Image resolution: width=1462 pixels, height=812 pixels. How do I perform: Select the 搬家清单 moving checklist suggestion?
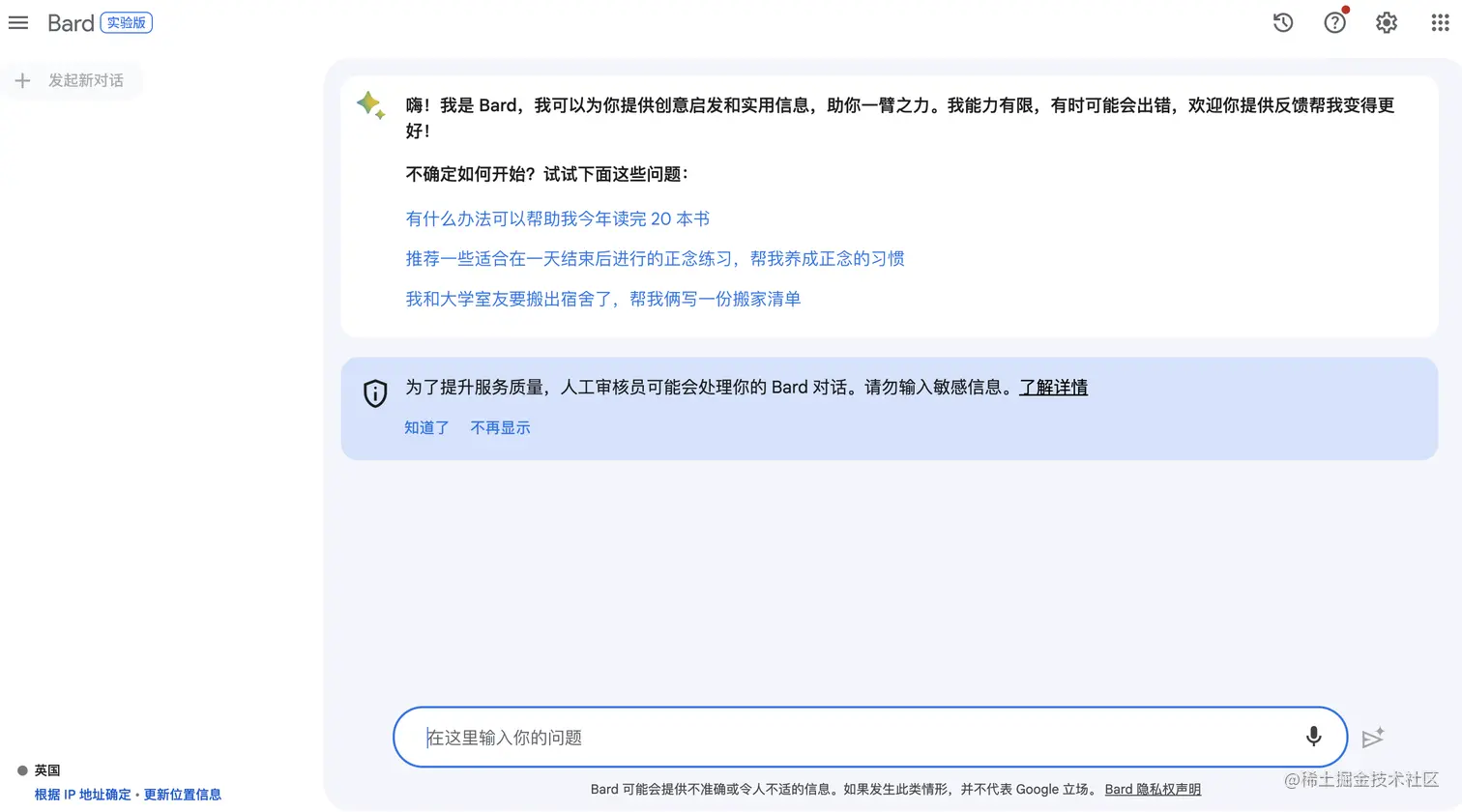(603, 299)
